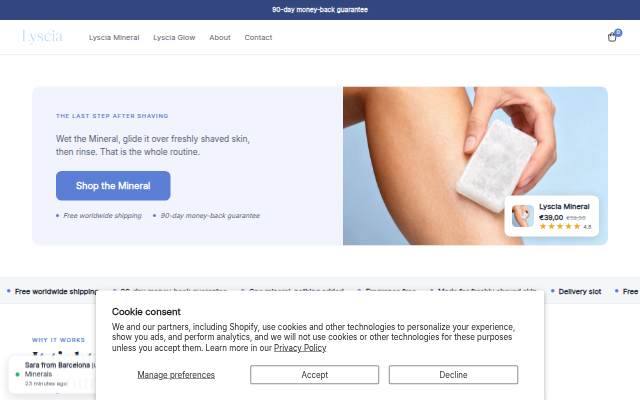Open Lyscia Glow menu item
Viewport: 640px width, 400px height.
pos(174,38)
